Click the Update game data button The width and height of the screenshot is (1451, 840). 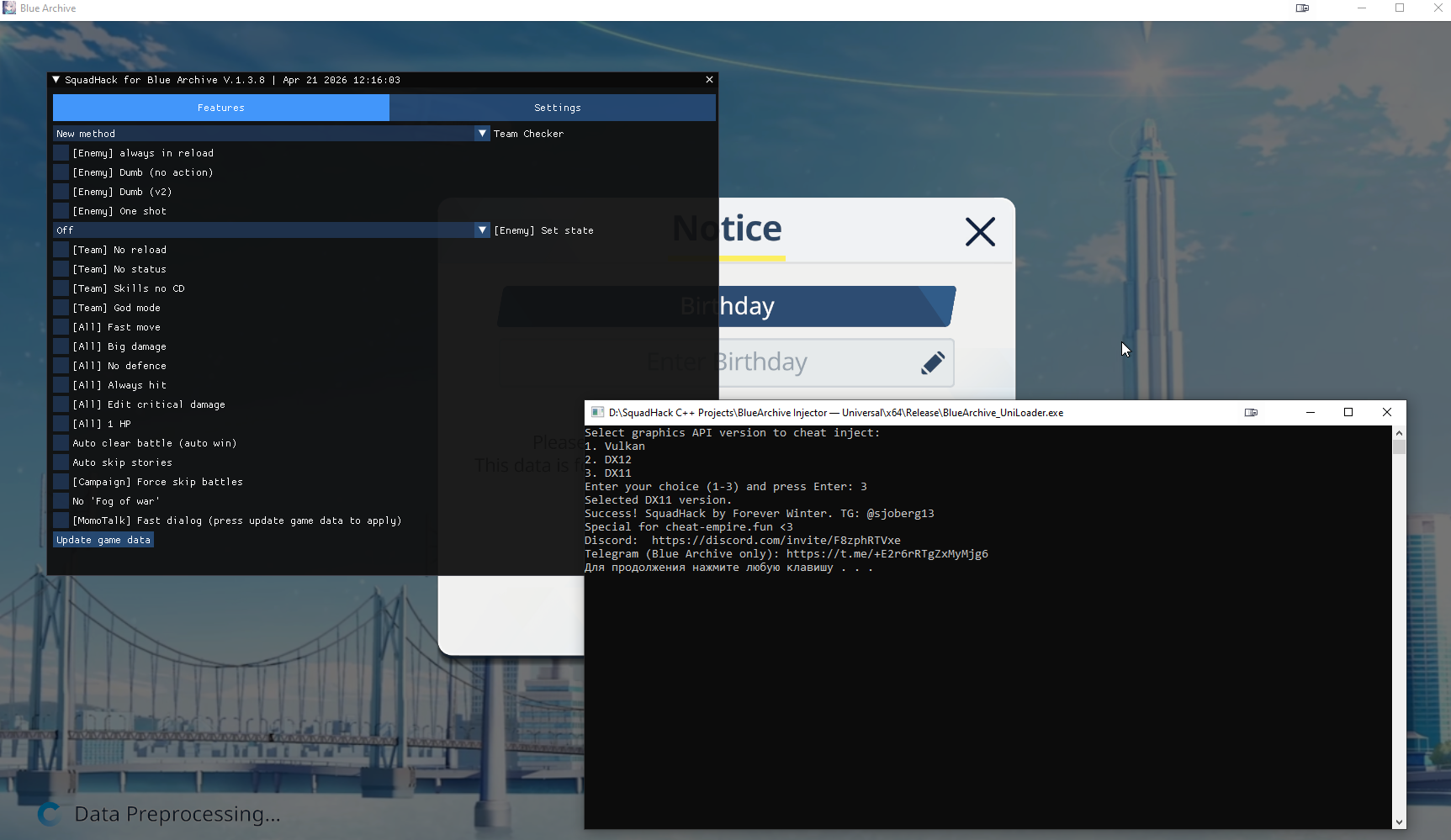pos(103,540)
